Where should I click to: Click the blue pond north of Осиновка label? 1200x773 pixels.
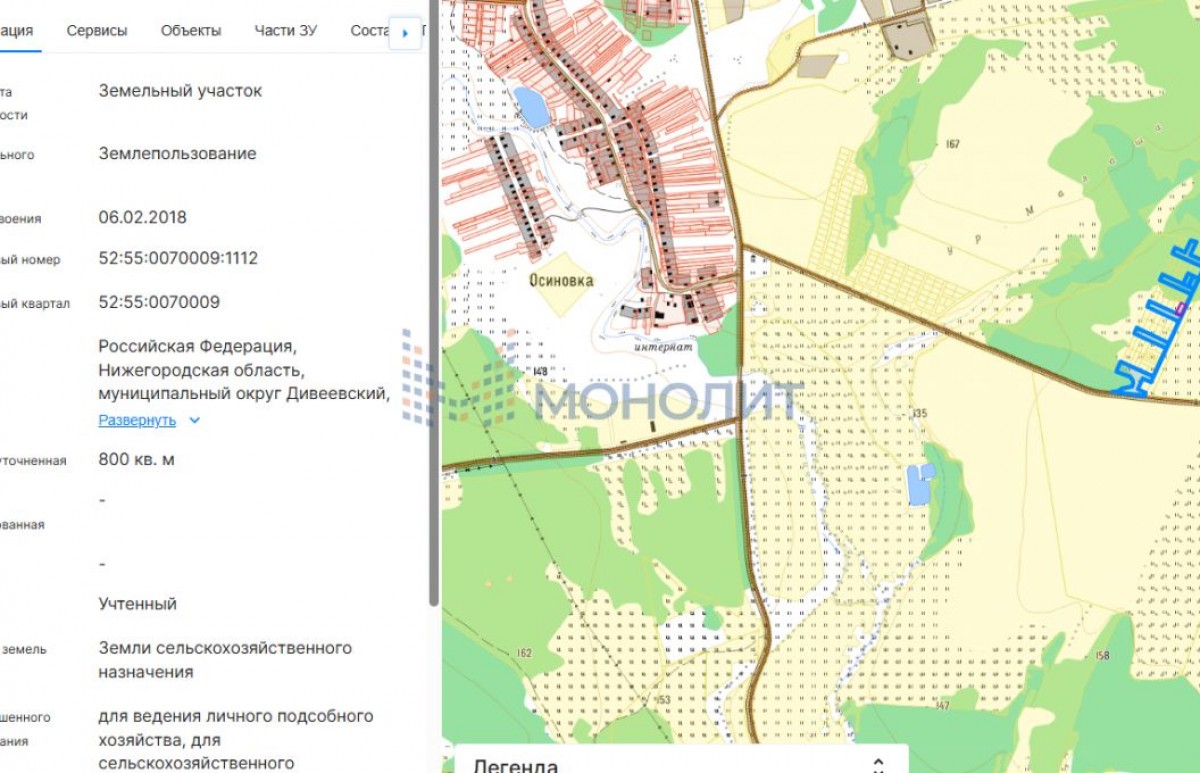click(531, 106)
